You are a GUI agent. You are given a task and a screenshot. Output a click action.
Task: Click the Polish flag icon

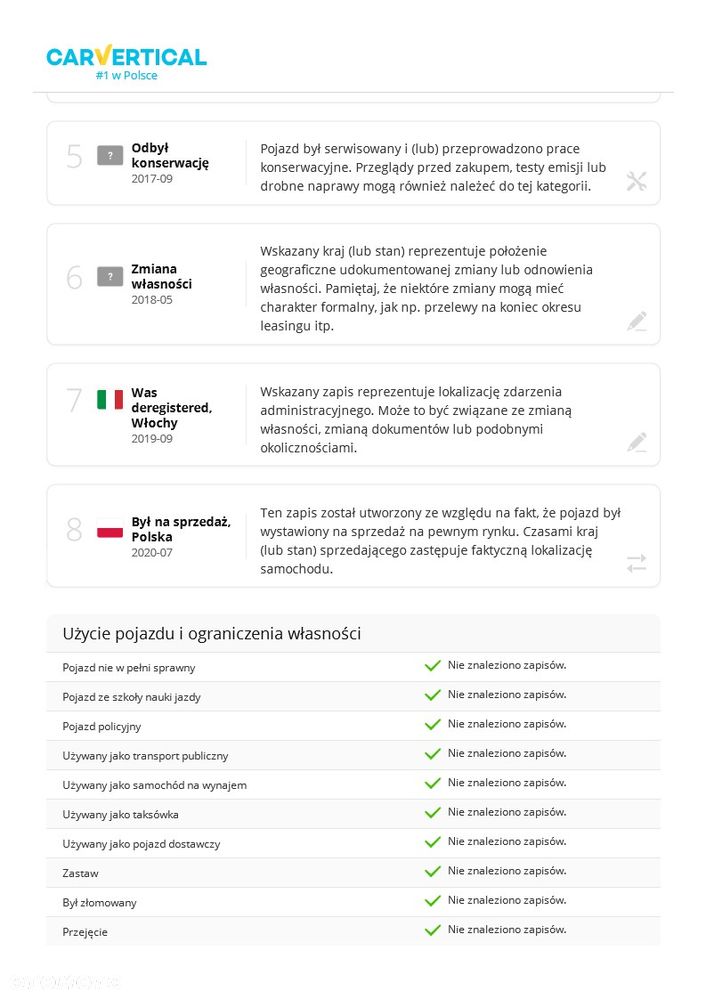pos(110,530)
